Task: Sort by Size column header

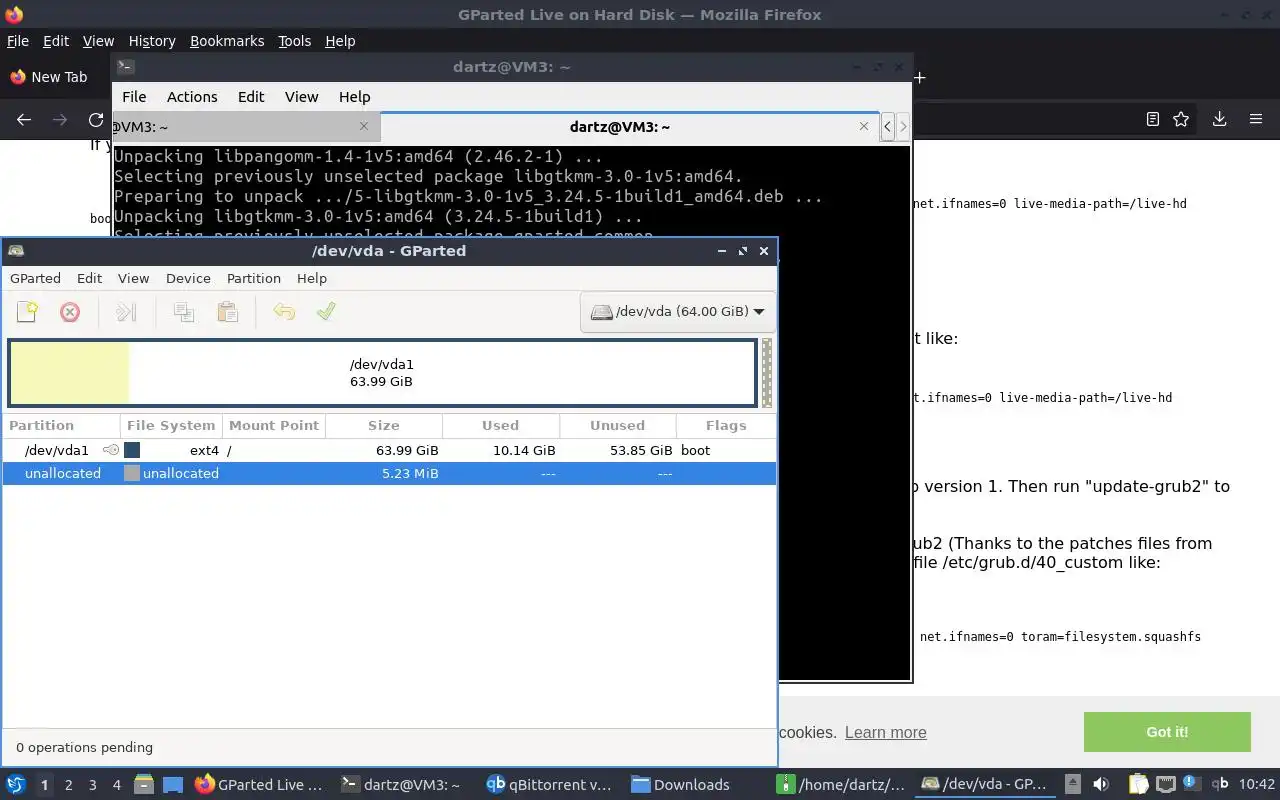Action: coord(384,426)
